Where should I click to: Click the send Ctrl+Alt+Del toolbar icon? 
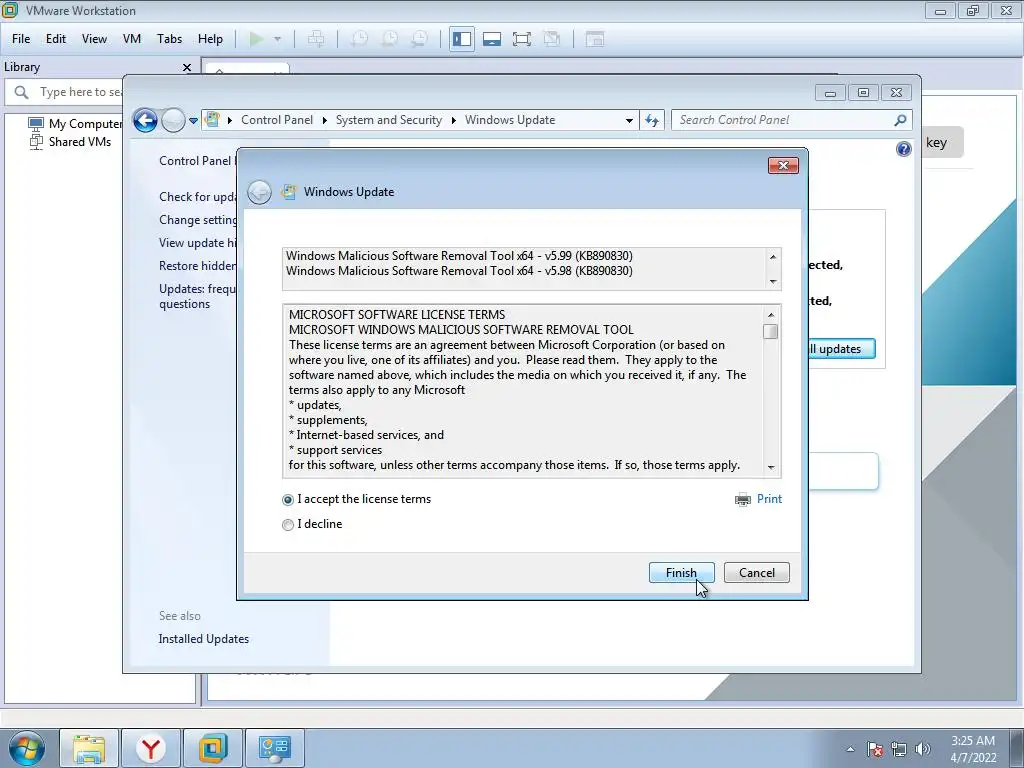316,39
